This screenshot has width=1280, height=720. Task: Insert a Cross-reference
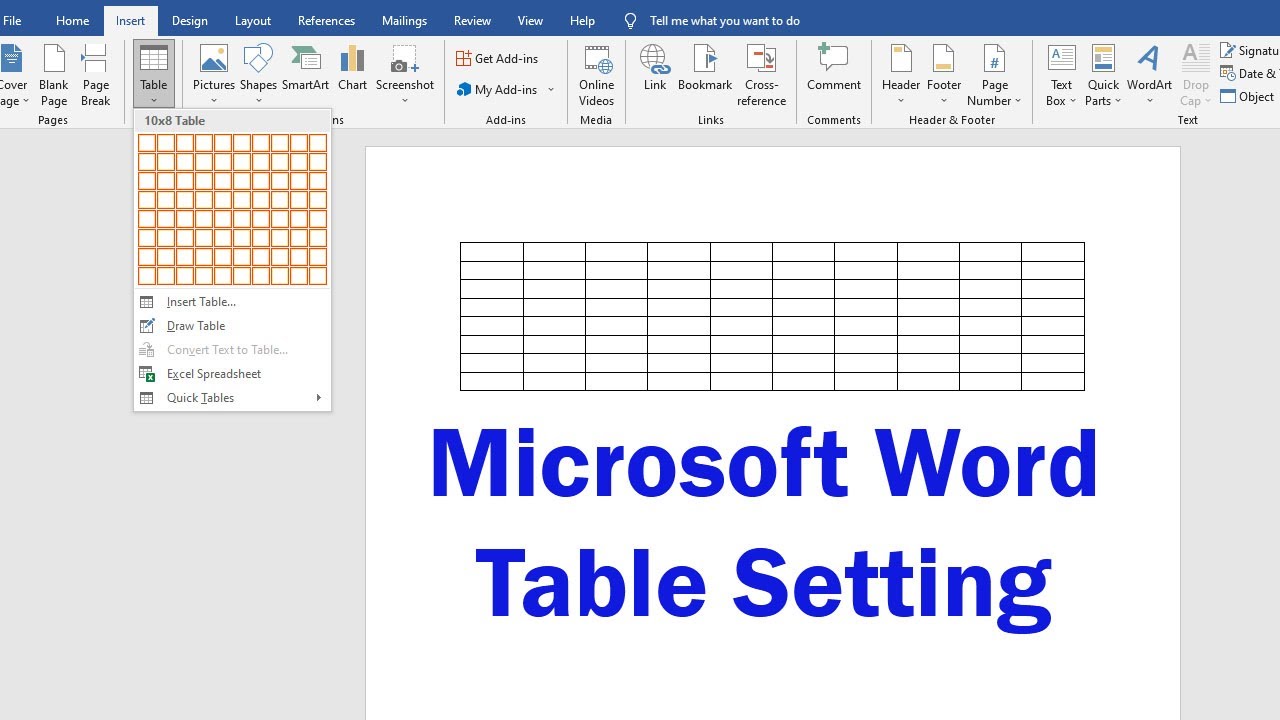pyautogui.click(x=761, y=75)
